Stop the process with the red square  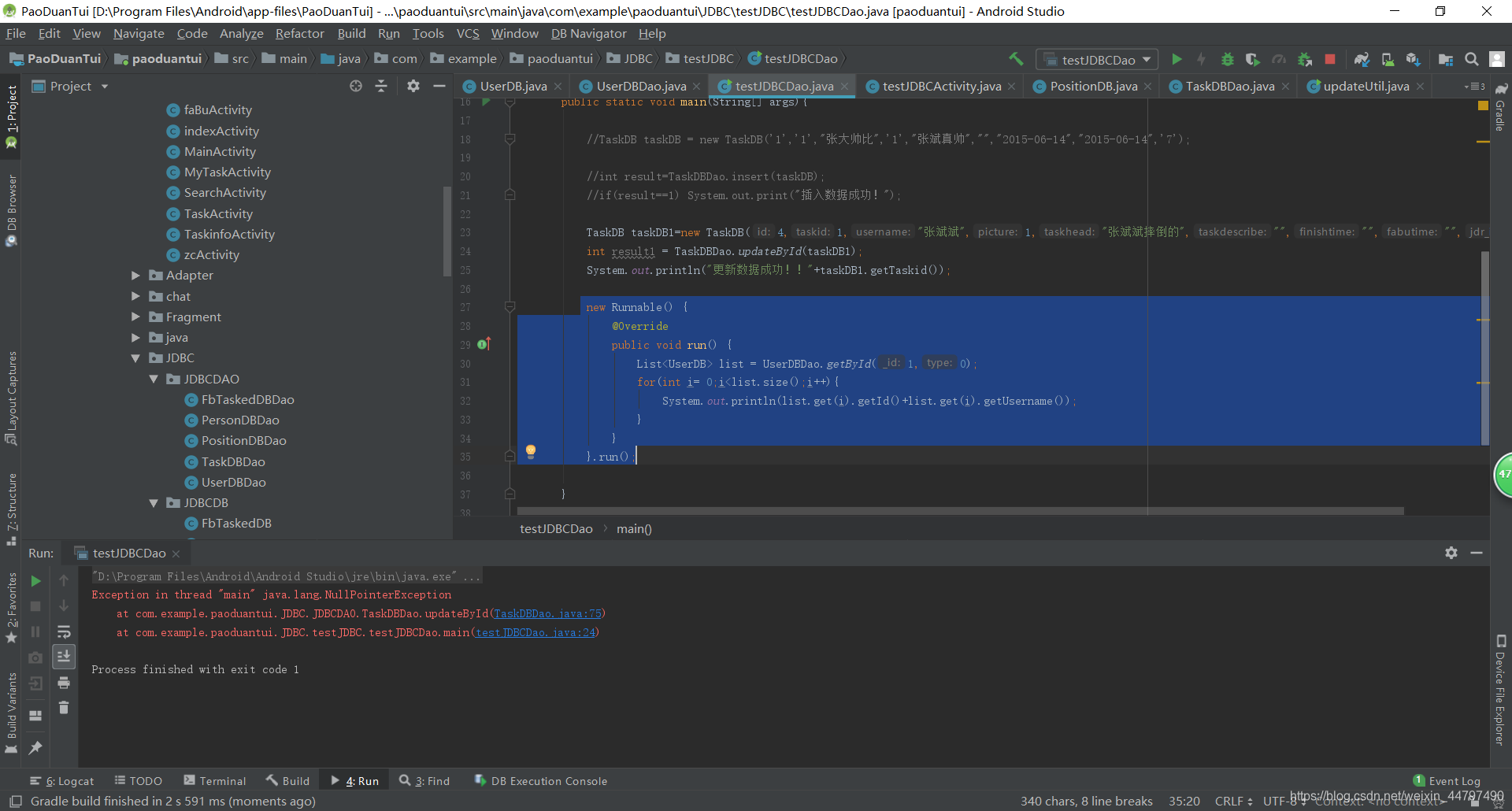(x=1330, y=59)
